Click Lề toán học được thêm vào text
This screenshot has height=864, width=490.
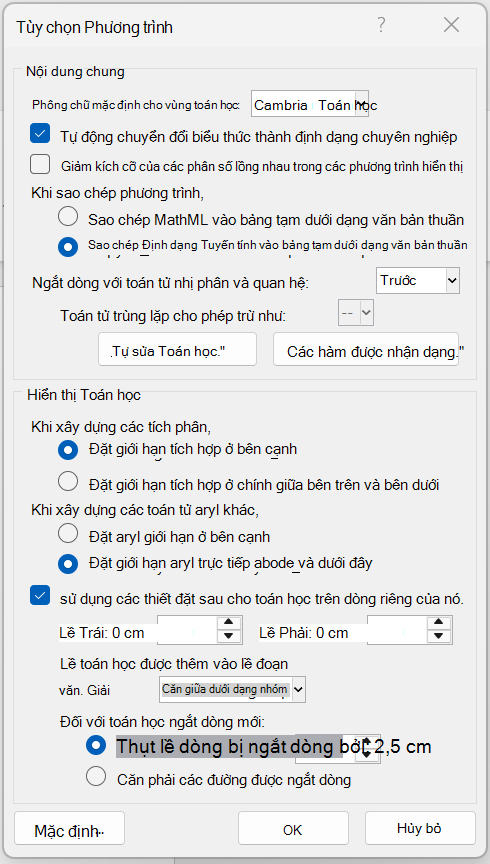[x=174, y=664]
